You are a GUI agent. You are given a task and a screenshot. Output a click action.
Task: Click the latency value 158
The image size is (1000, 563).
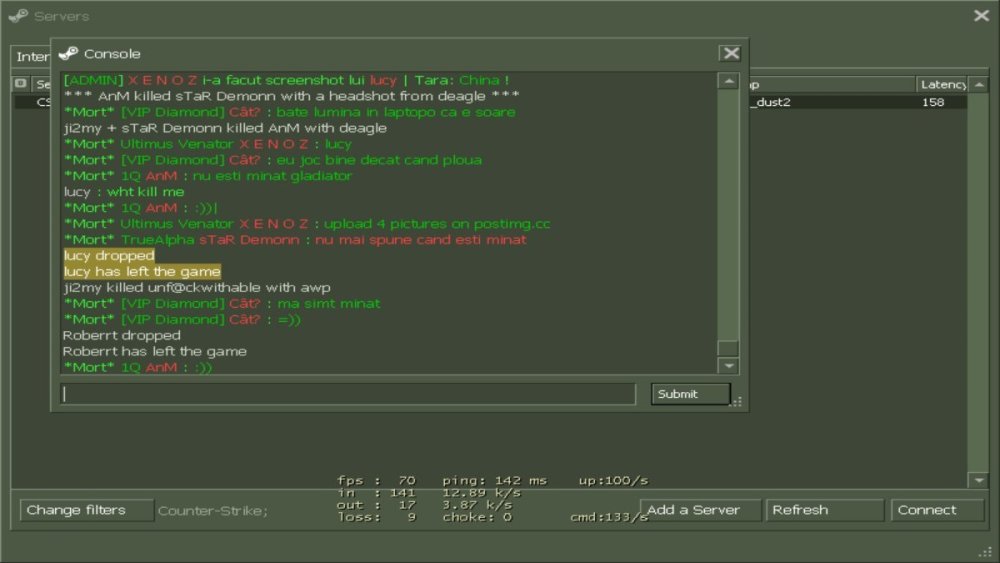coord(932,102)
